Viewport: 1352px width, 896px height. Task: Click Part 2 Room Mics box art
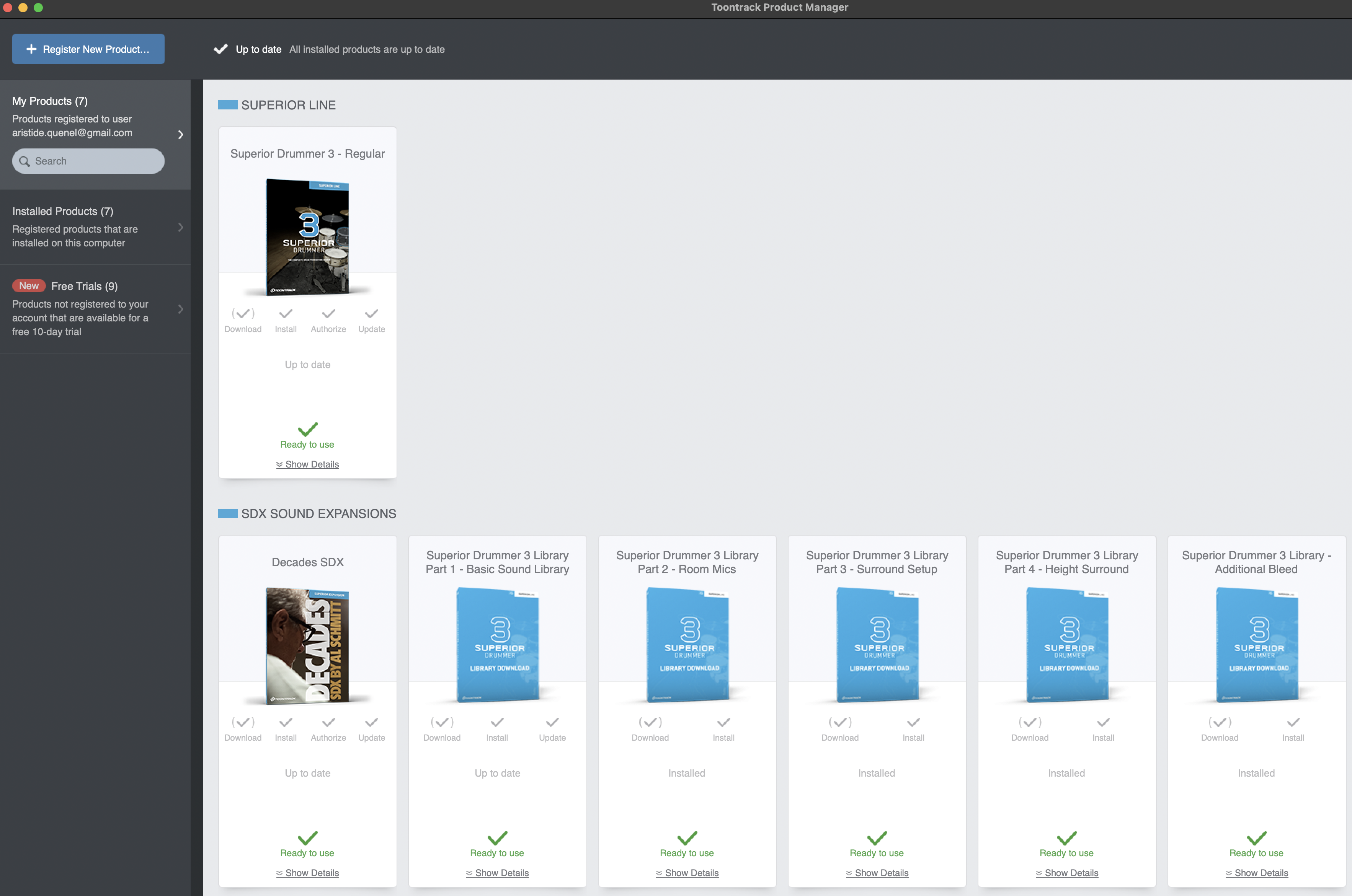click(x=687, y=645)
